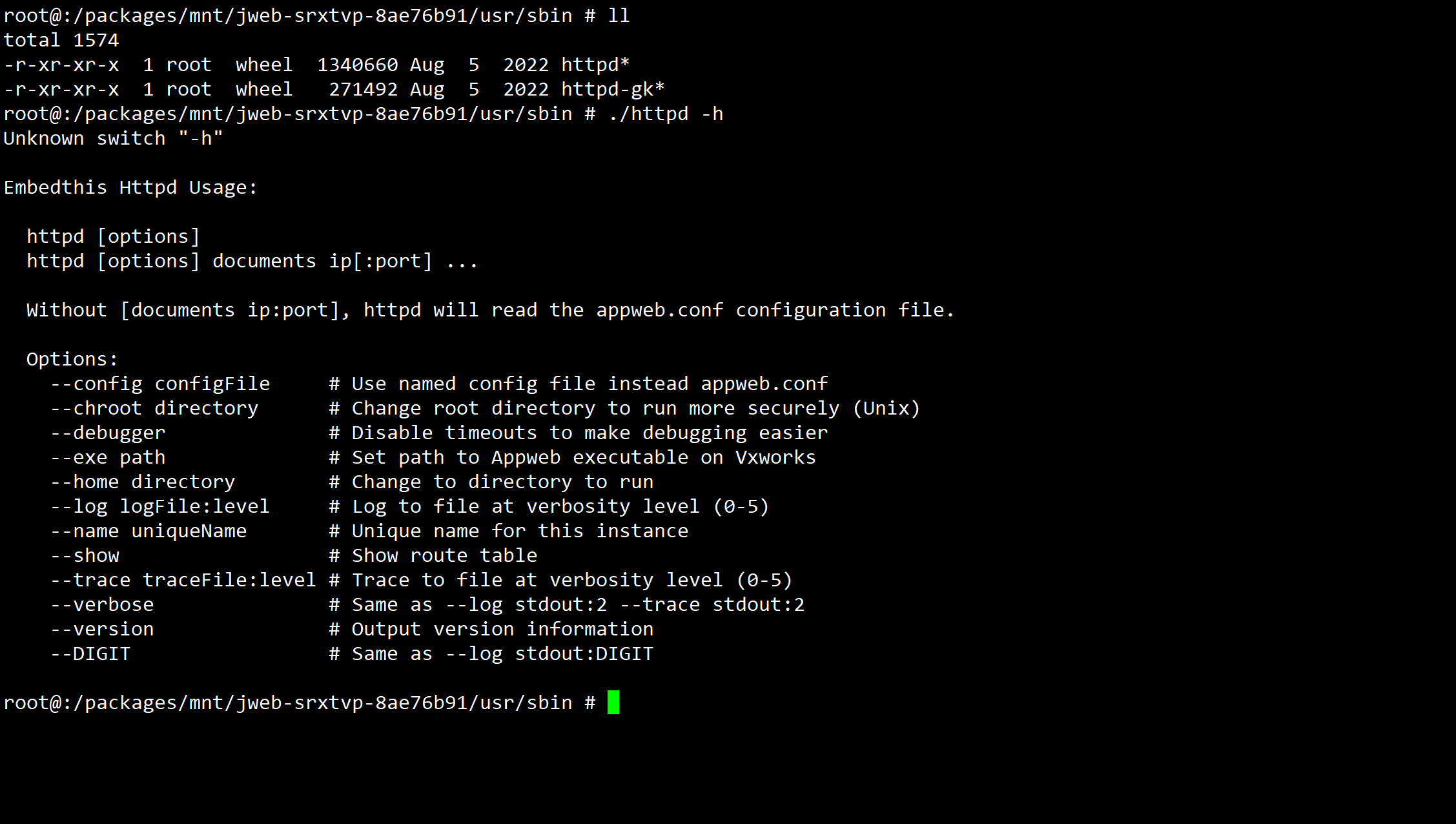Click the green terminal cursor block
Viewport: 1456px width, 824px height.
coord(613,702)
